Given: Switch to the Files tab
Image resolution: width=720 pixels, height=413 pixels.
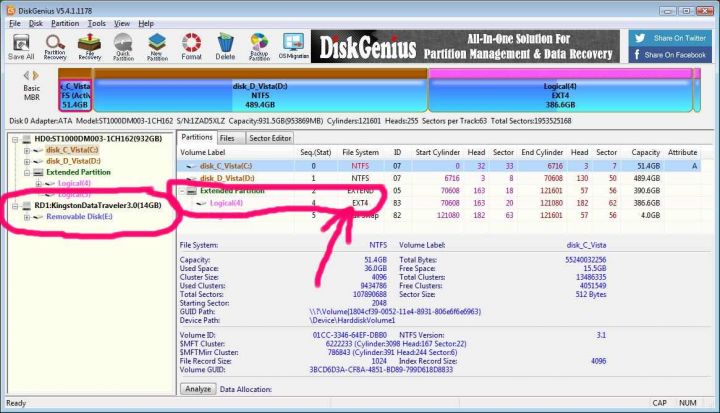Looking at the screenshot, I should (x=227, y=138).
